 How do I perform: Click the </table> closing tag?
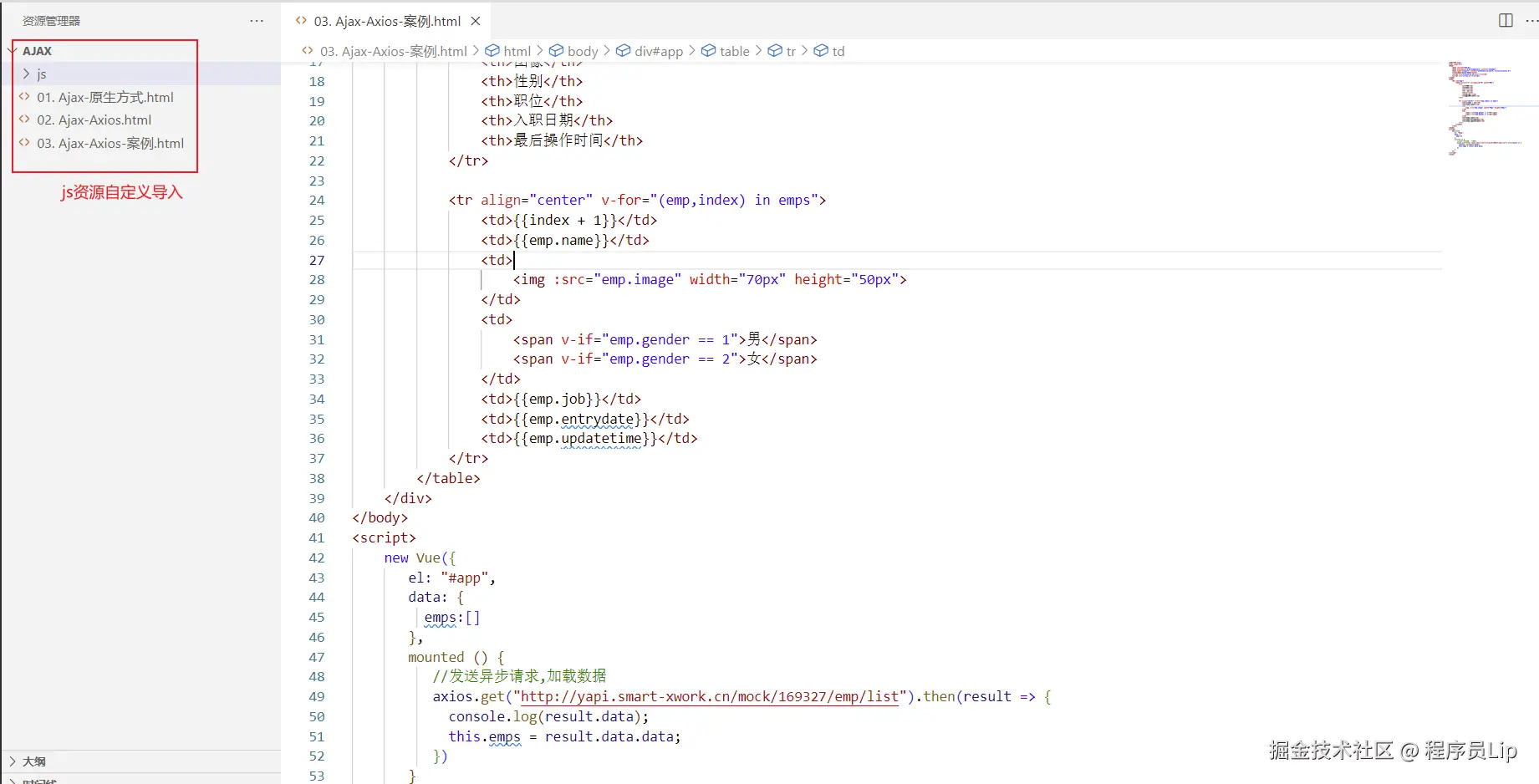point(448,479)
